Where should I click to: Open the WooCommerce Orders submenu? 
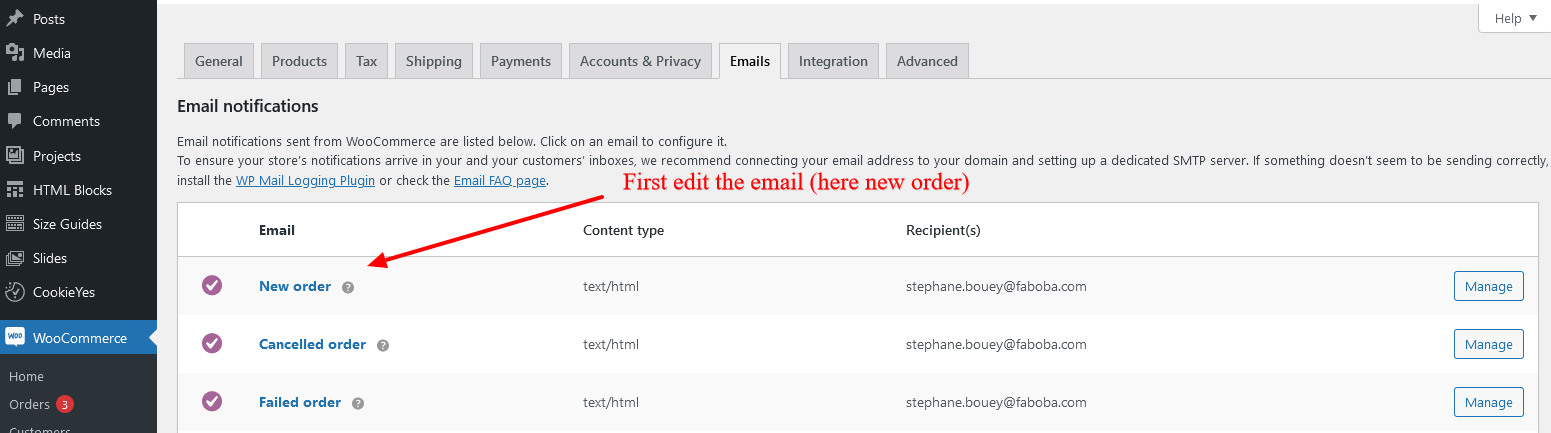pos(29,404)
